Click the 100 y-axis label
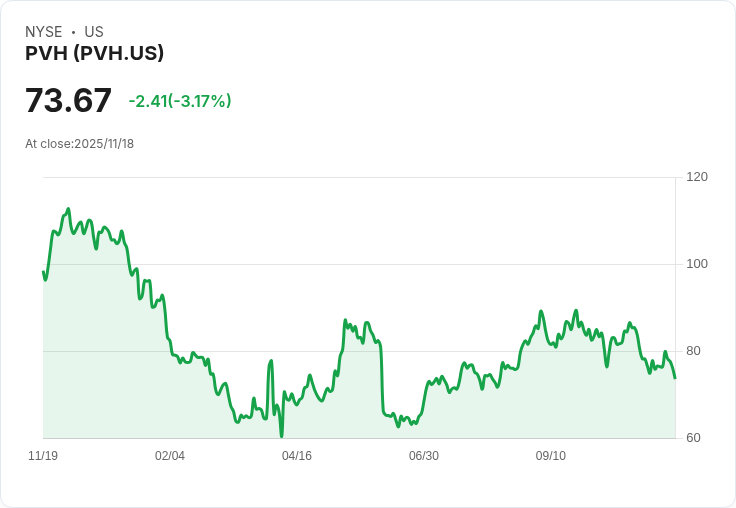Screen dimensions: 736x508 (x=697, y=264)
